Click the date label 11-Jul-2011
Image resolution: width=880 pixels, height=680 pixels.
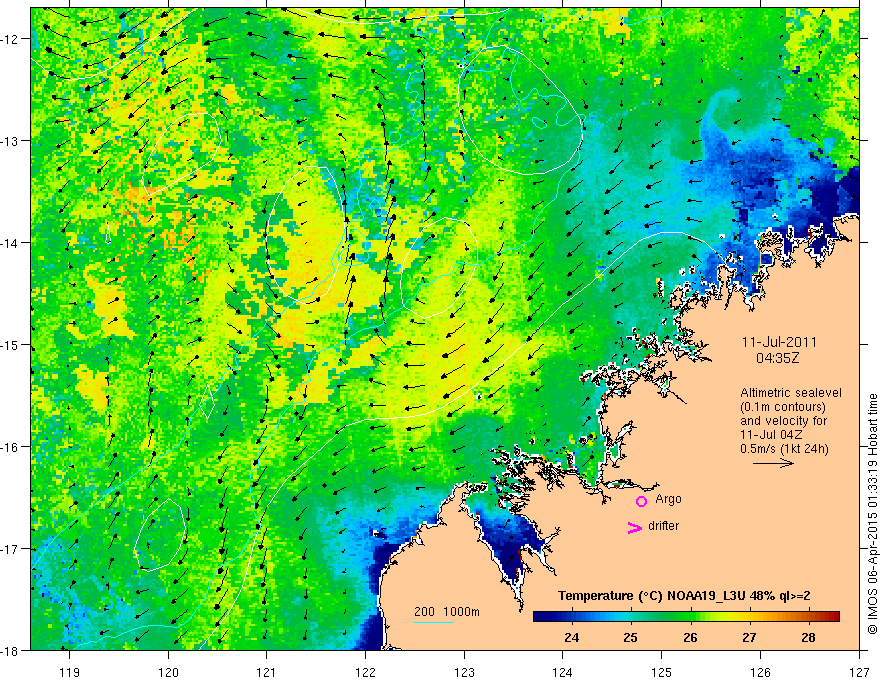tap(780, 342)
